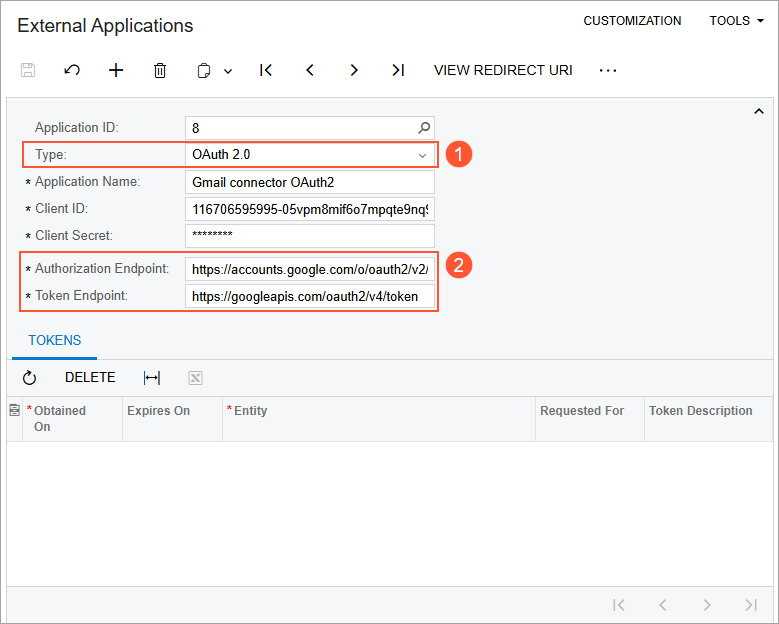Click the clipboard icon
This screenshot has width=779, height=624.
coord(203,71)
